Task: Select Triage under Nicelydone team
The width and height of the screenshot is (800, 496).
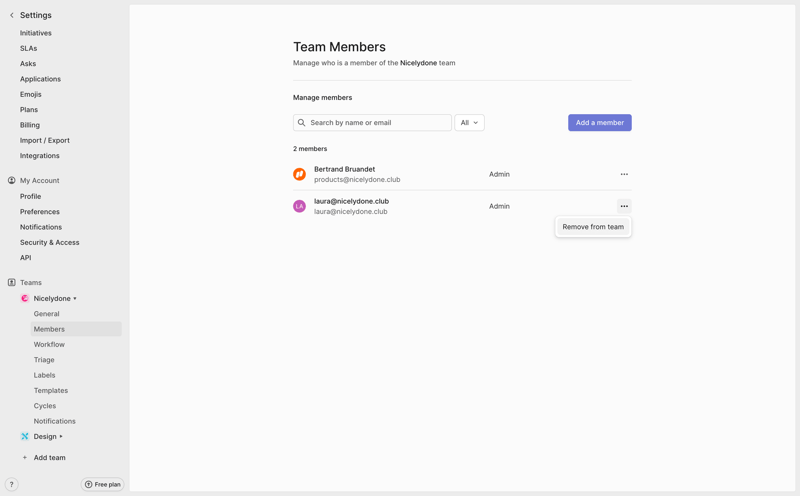Action: (x=44, y=360)
